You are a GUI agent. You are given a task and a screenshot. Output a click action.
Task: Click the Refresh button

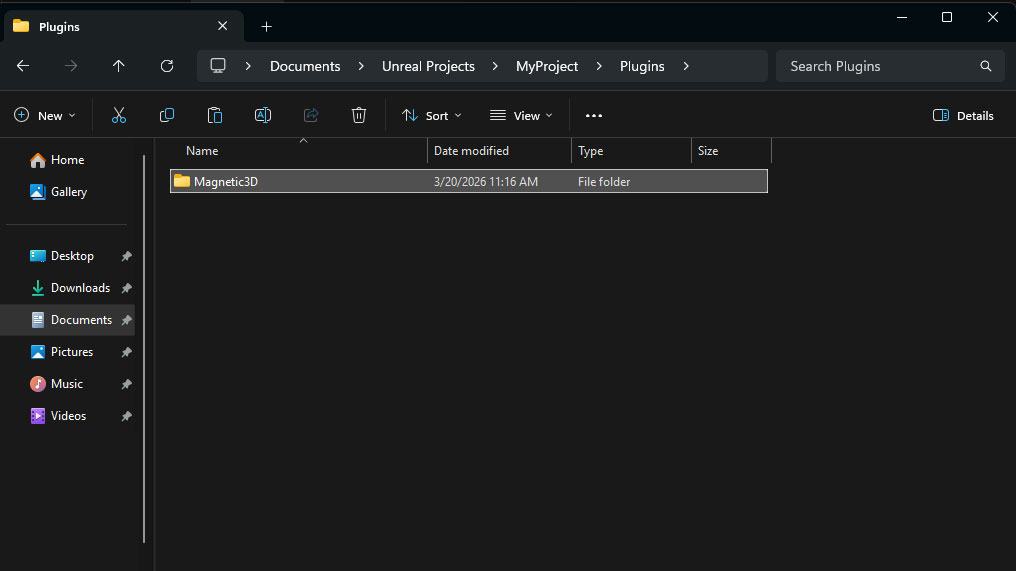(x=167, y=66)
